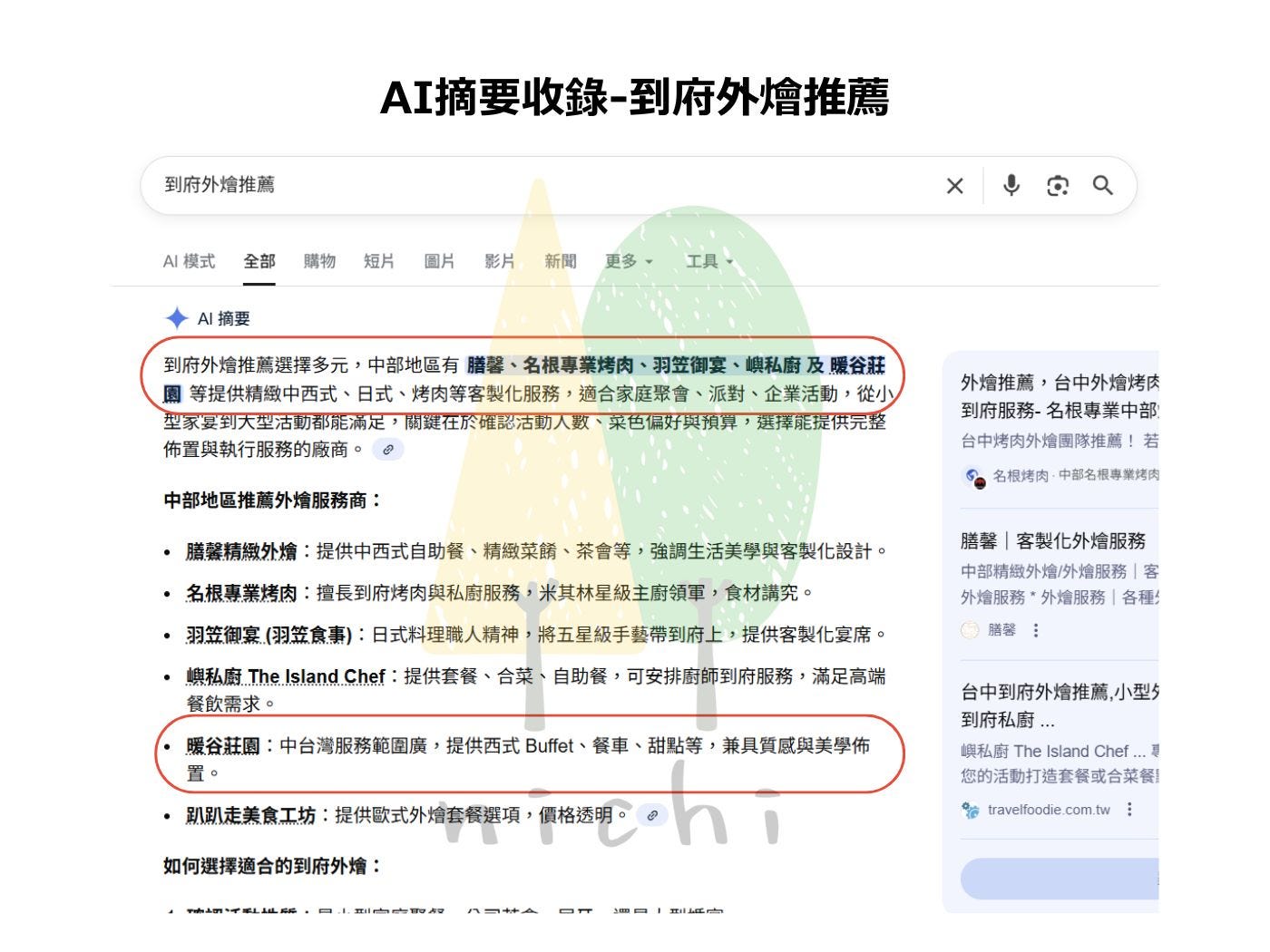Click the text 提供歐式外燴套餐選項

point(427,816)
